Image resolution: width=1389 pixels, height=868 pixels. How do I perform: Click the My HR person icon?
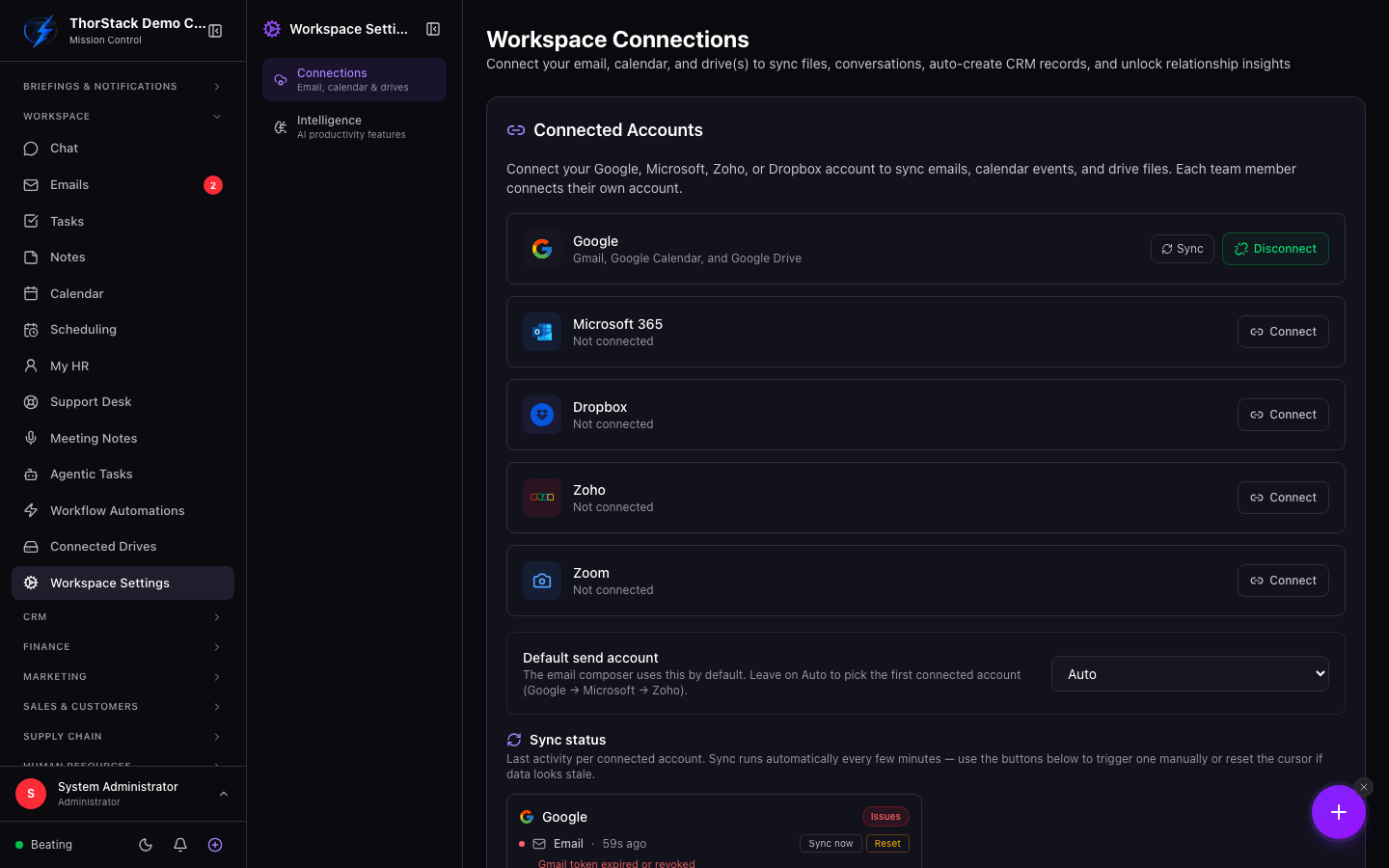pyautogui.click(x=31, y=366)
